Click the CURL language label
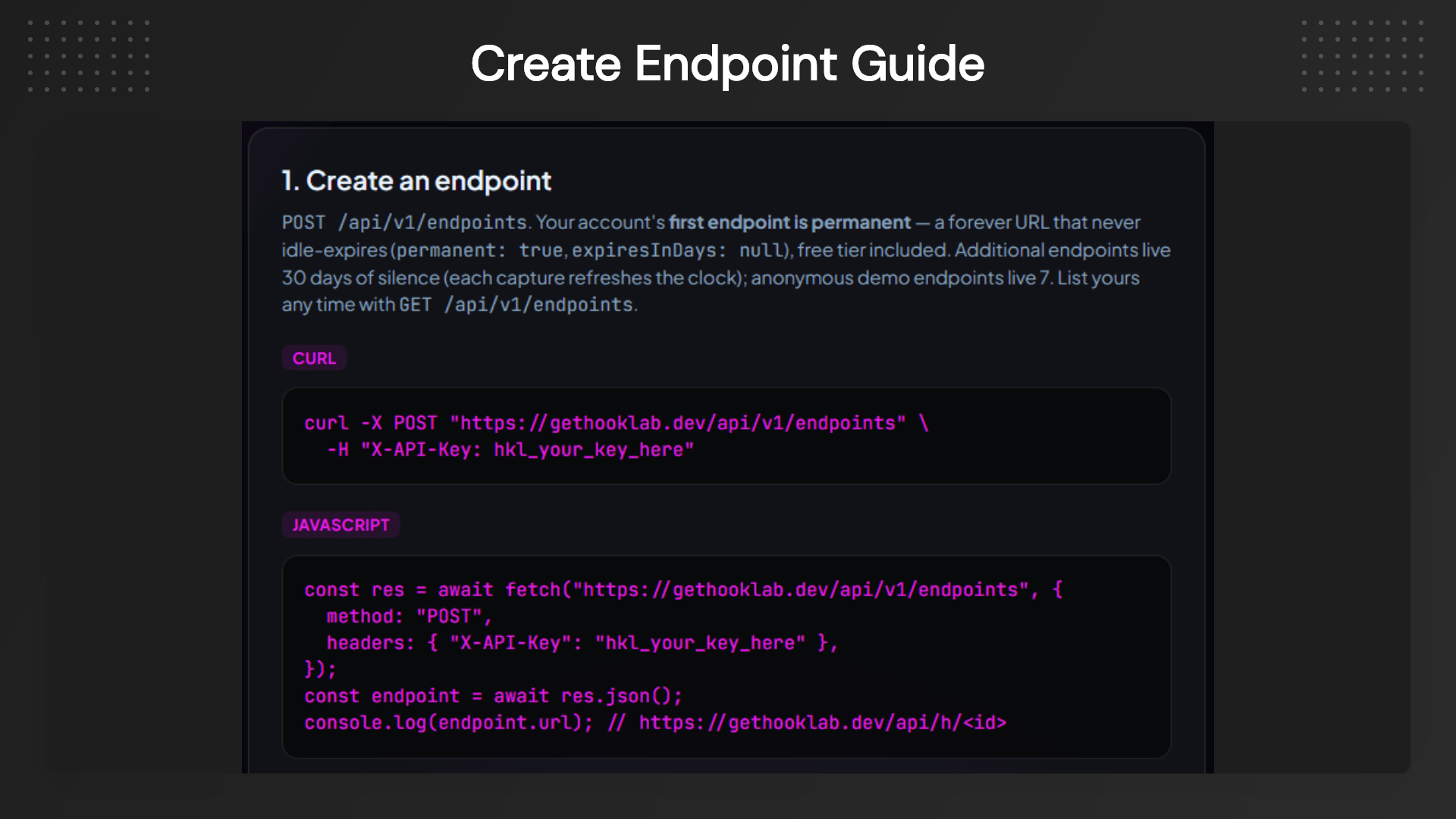Screen dimensions: 1456x819 pos(314,358)
